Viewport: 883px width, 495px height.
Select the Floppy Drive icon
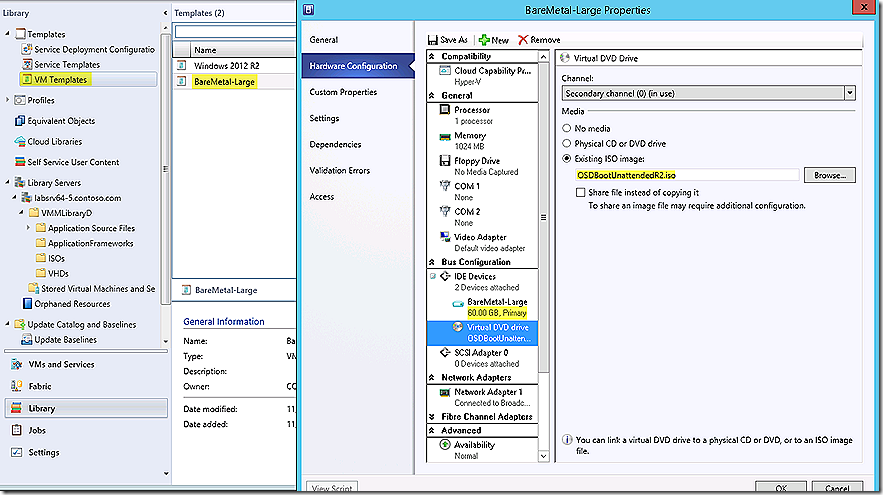tap(445, 160)
